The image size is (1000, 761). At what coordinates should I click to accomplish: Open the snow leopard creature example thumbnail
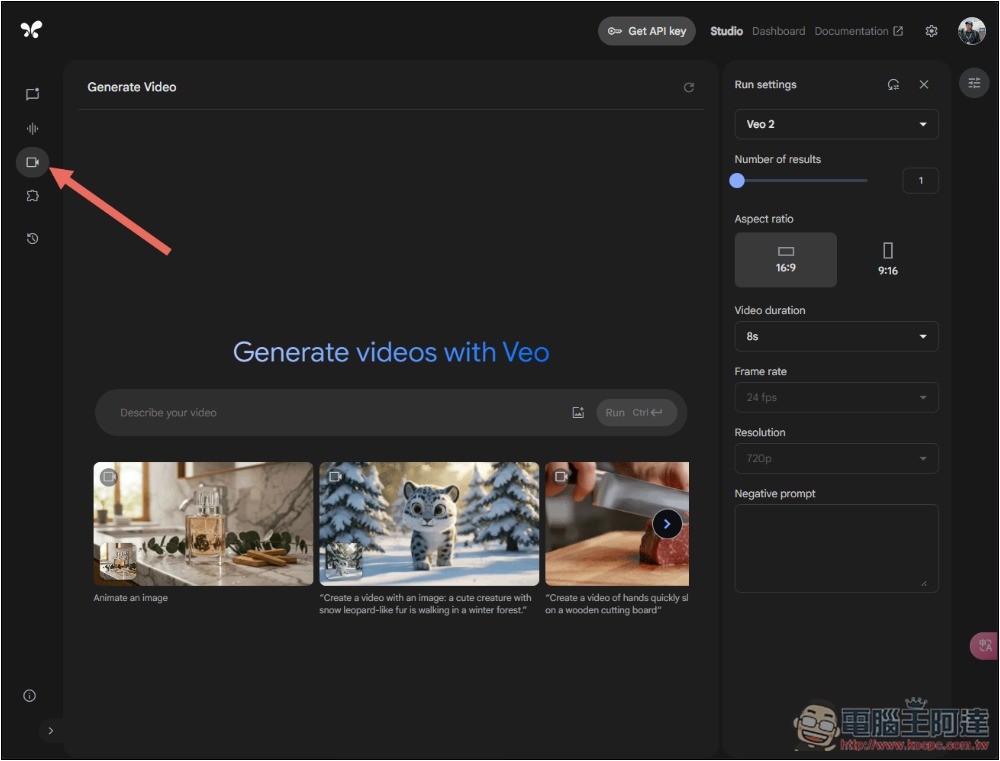point(429,524)
